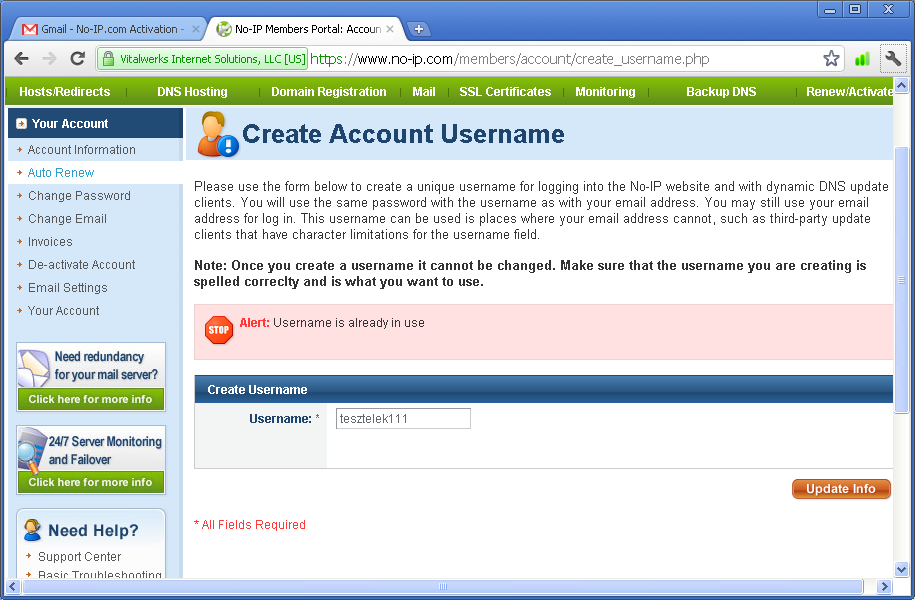Click the horizontal scrollbar left arrow

pos(12,587)
